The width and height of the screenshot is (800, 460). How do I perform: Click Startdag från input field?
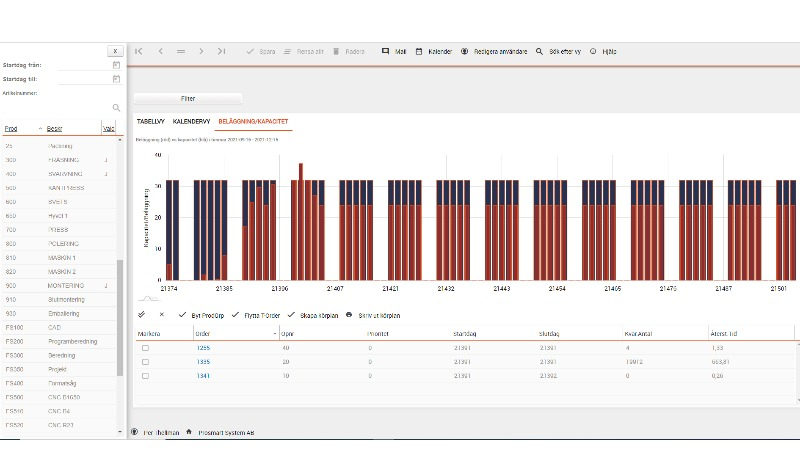tap(84, 65)
